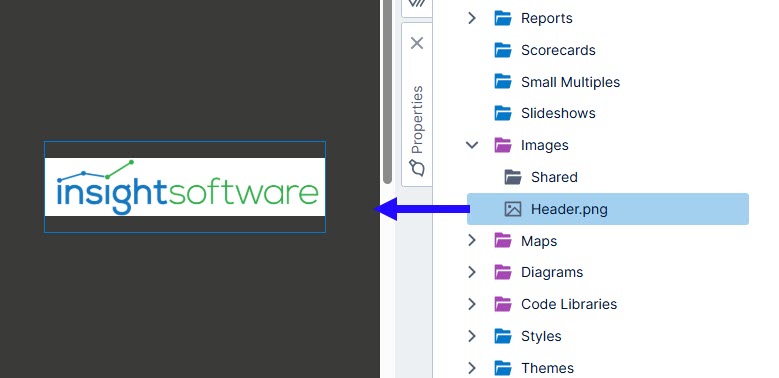Select the Header.png file name

569,209
